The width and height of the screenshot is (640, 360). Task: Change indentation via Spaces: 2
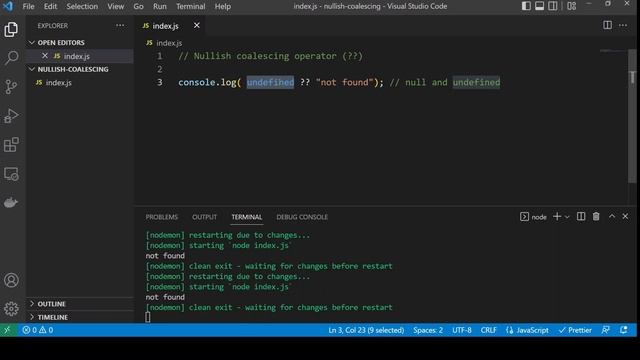pyautogui.click(x=428, y=330)
